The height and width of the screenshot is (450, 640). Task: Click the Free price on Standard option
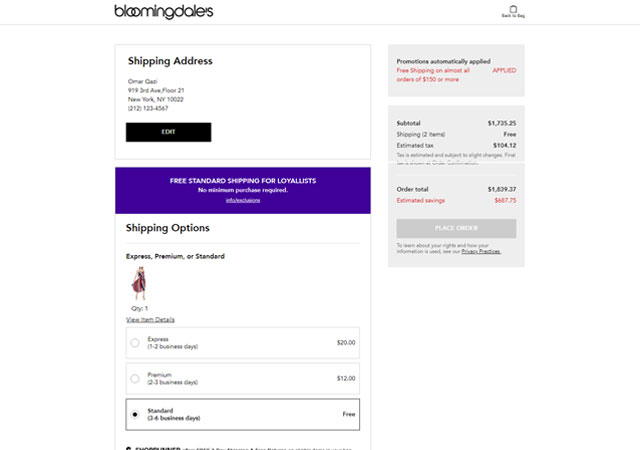(349, 414)
